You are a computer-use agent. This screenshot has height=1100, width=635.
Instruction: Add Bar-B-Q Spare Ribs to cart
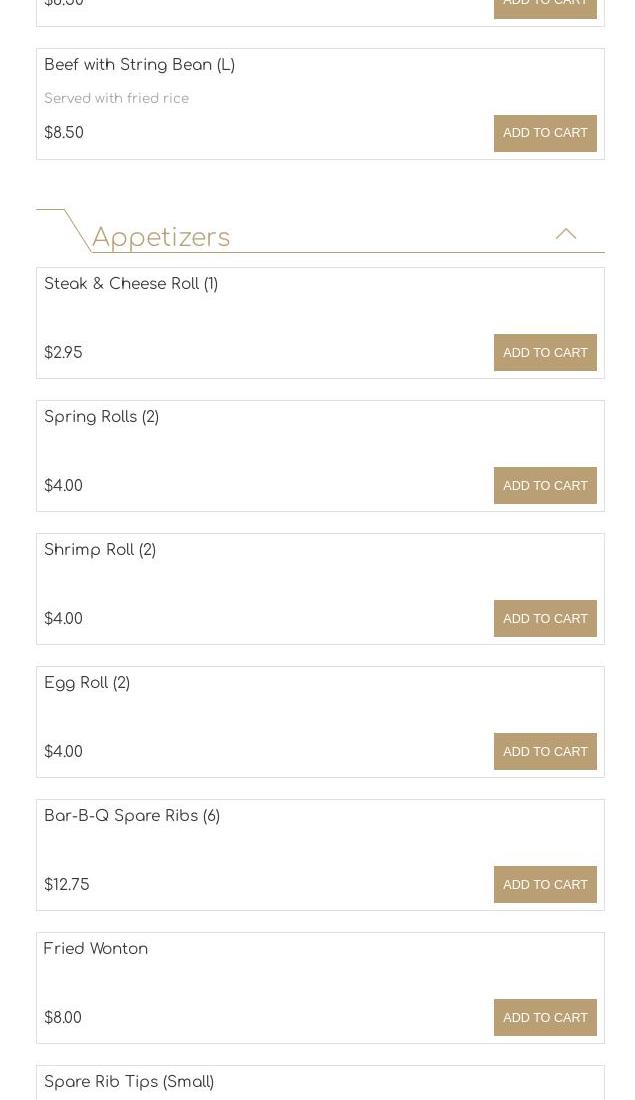tap(545, 885)
